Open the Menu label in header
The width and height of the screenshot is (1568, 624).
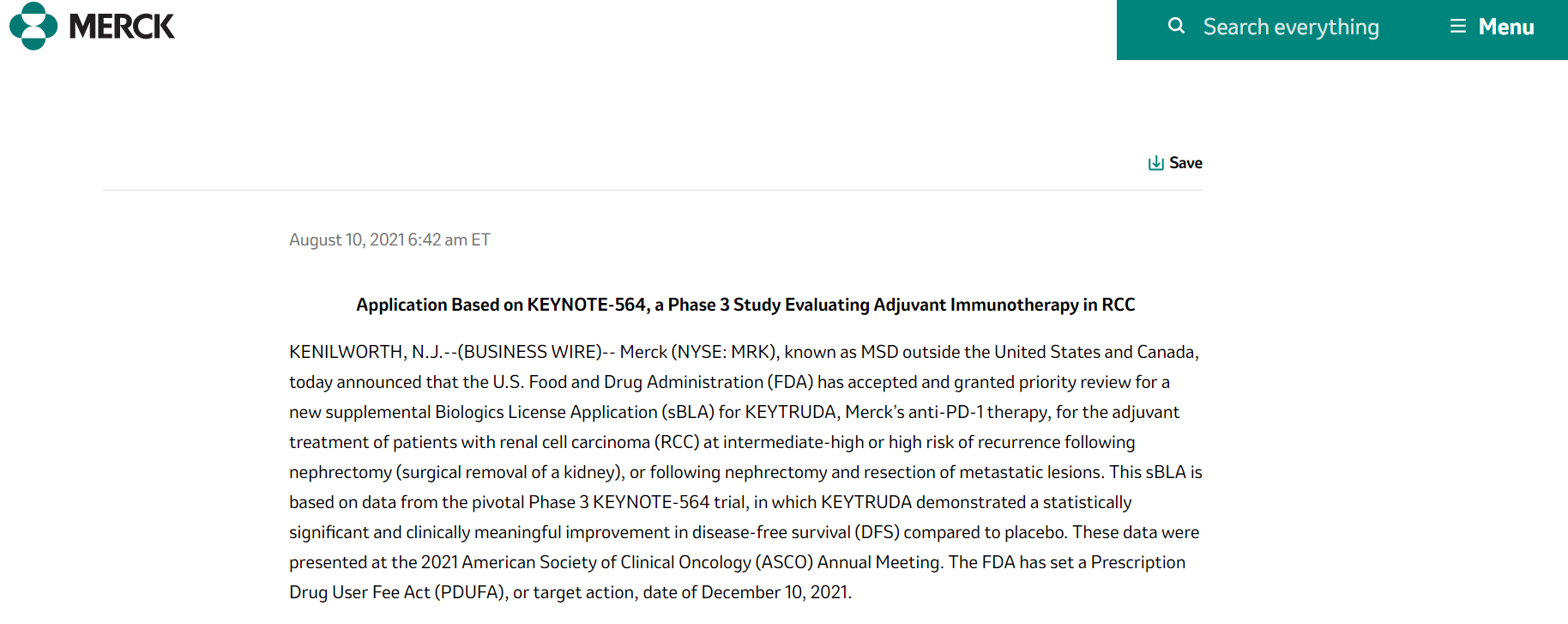click(x=1506, y=27)
